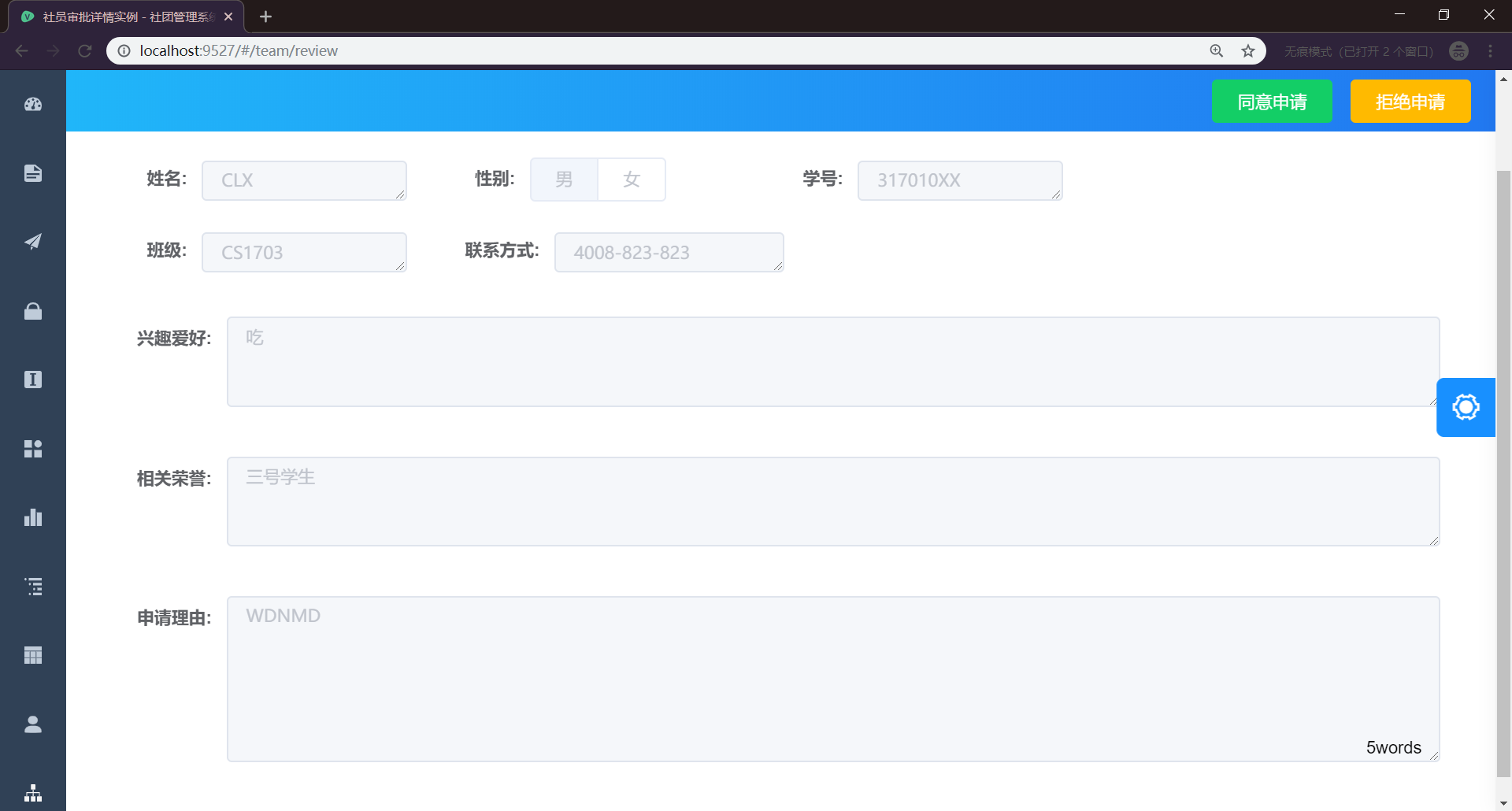Go back with the browser back arrow
This screenshot has width=1512, height=811.
click(x=22, y=50)
